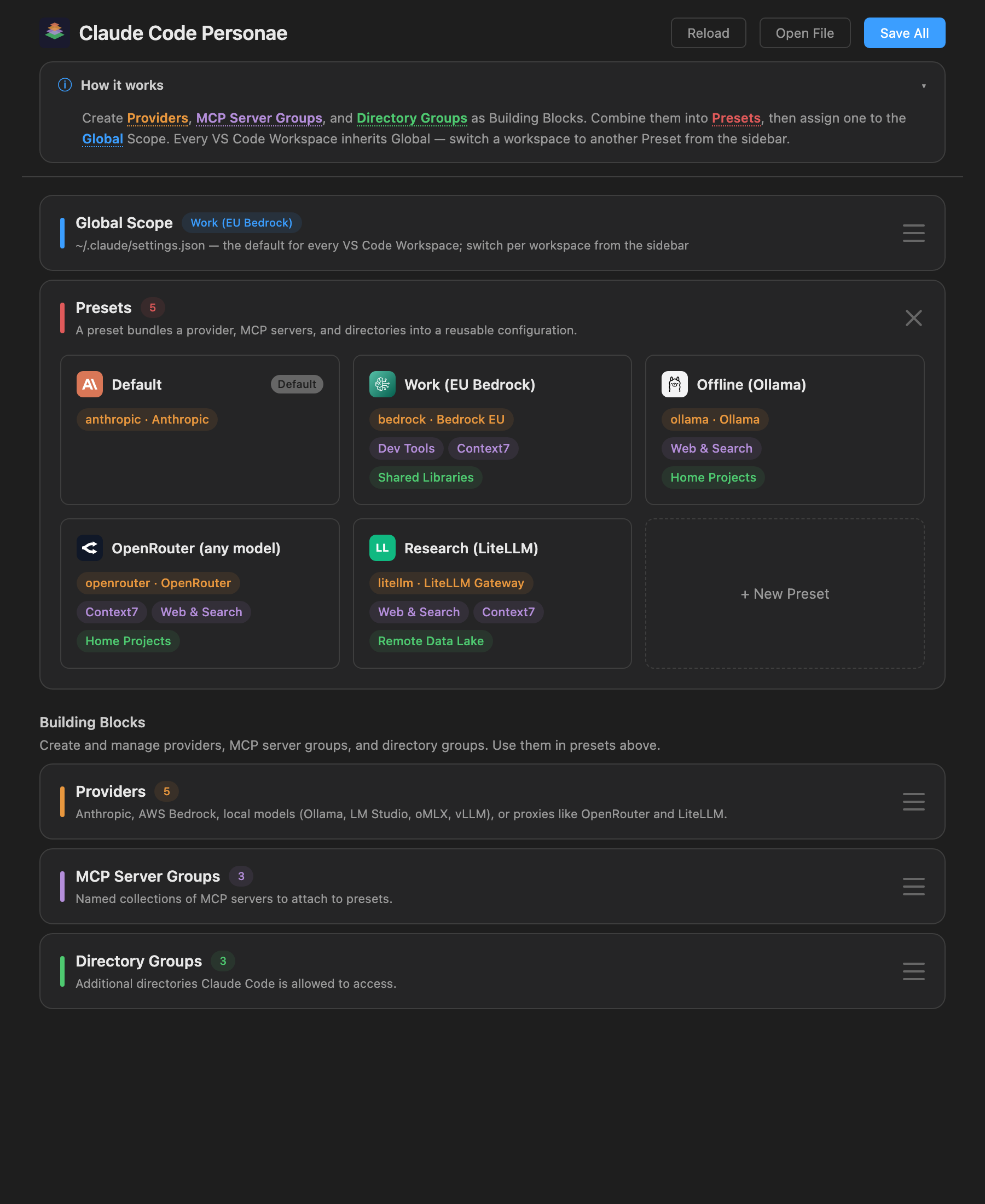Follow the Providers link in the help text
The height and width of the screenshot is (1204, 985).
157,118
